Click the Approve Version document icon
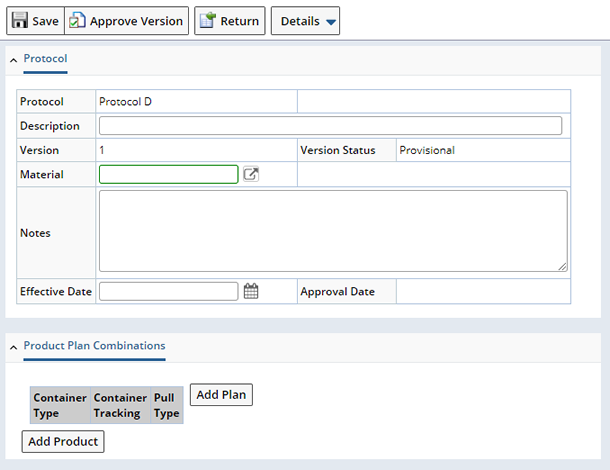The image size is (610, 470). coord(77,20)
